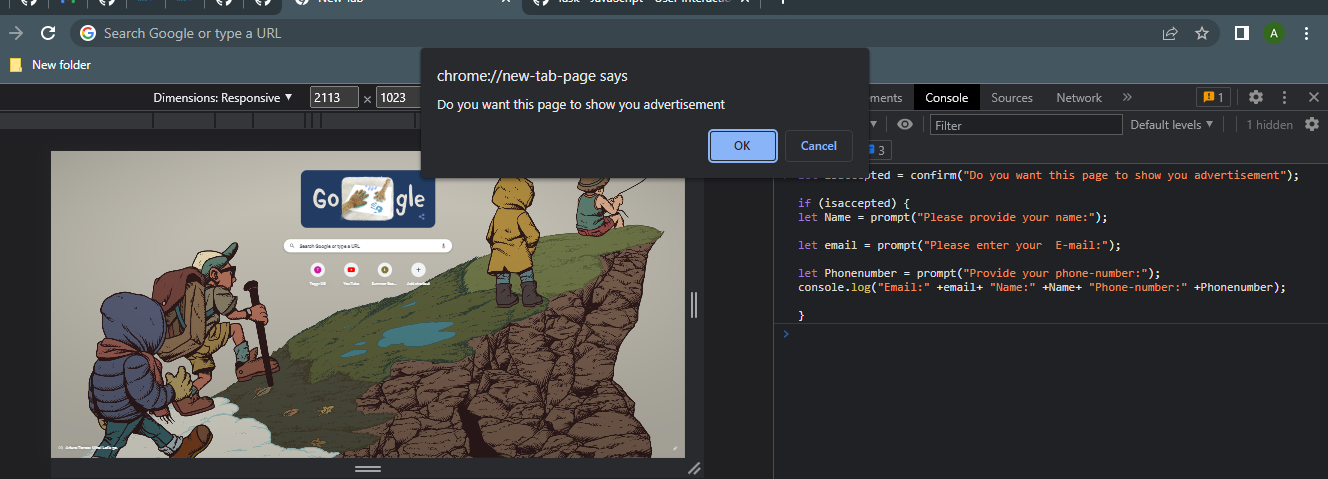The height and width of the screenshot is (479, 1328).
Task: Open the Default levels dropdown
Action: [1171, 125]
